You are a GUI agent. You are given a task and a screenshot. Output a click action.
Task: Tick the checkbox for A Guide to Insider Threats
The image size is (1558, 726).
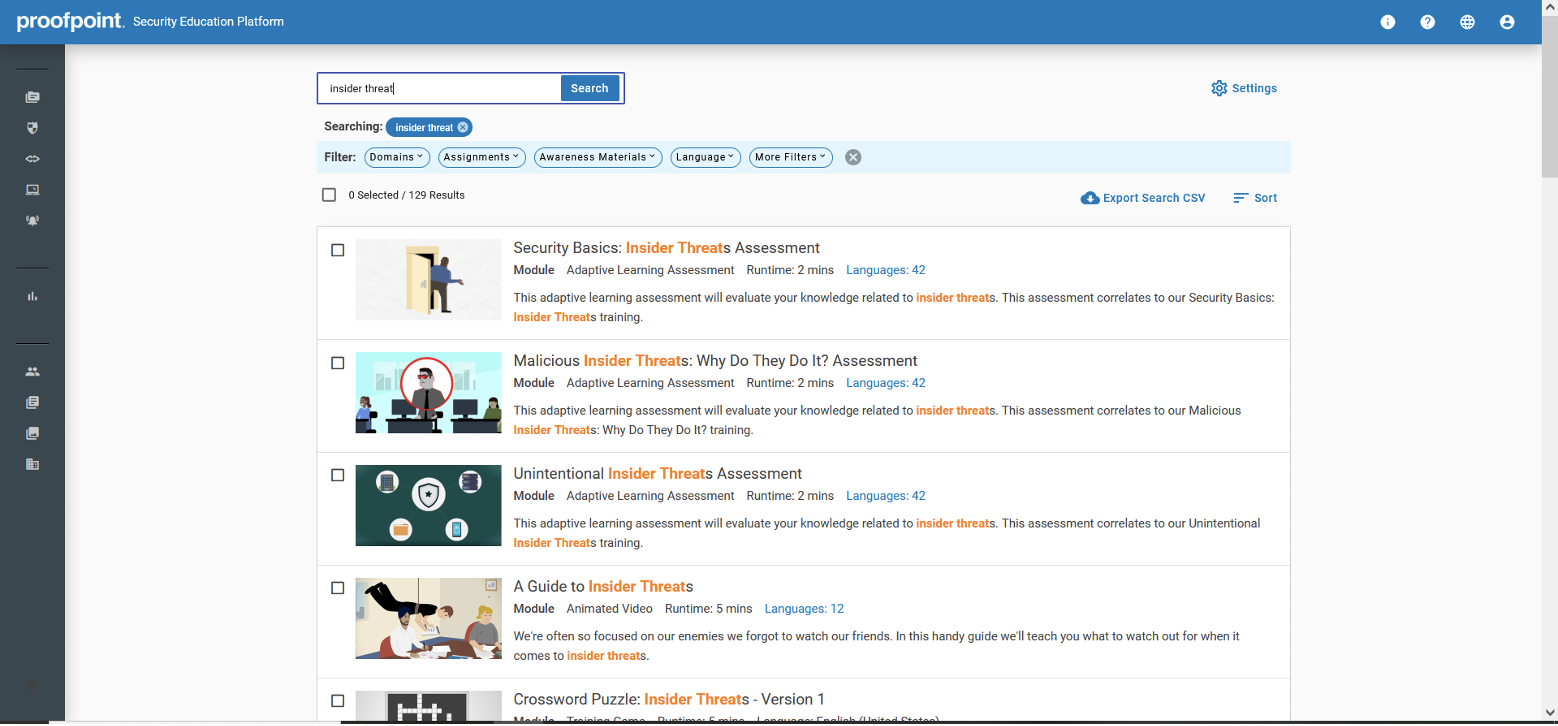(x=338, y=588)
